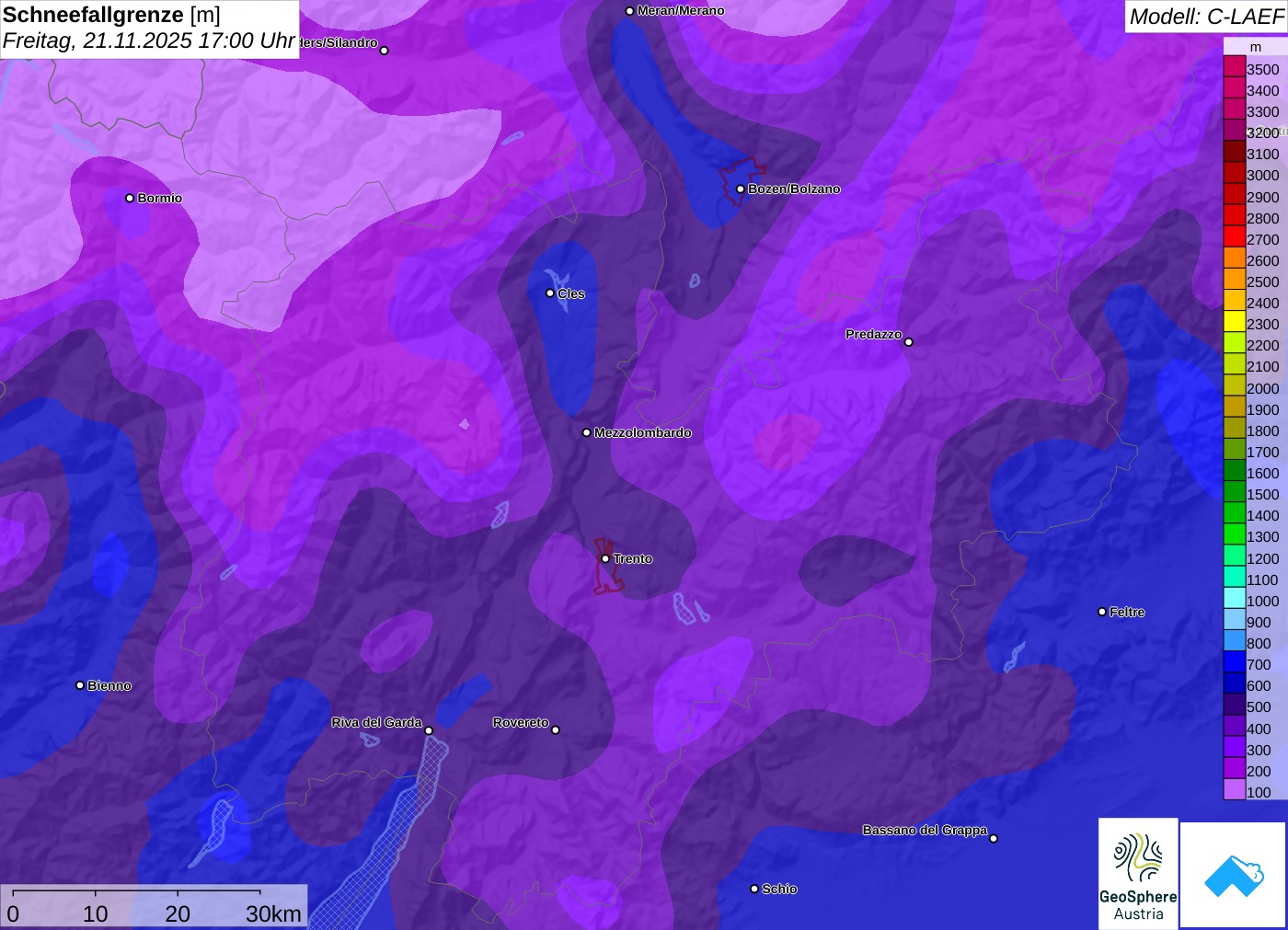1288x930 pixels.
Task: Pick the 800 m light blue legend swatch
Action: (x=1235, y=642)
